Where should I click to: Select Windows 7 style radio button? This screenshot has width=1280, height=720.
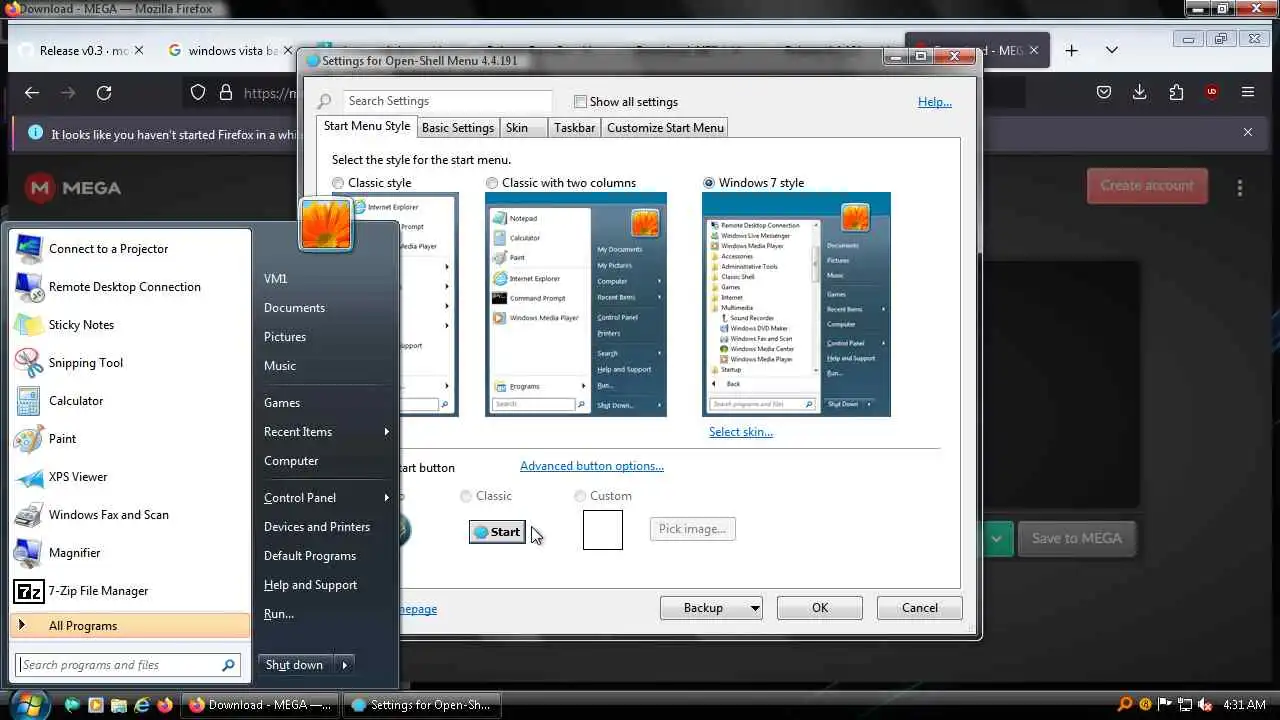pyautogui.click(x=709, y=183)
